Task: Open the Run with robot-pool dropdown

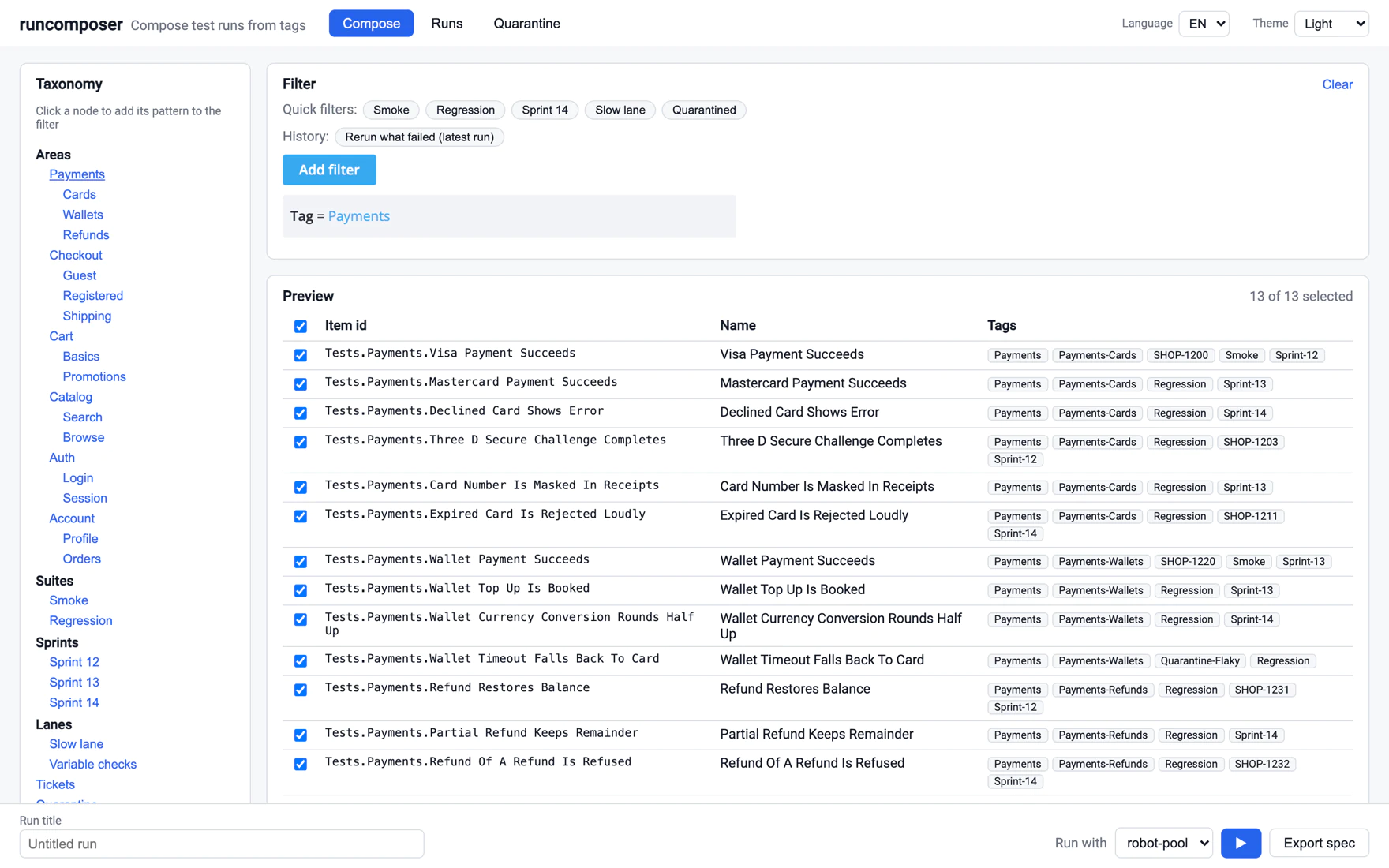Action: point(1163,843)
